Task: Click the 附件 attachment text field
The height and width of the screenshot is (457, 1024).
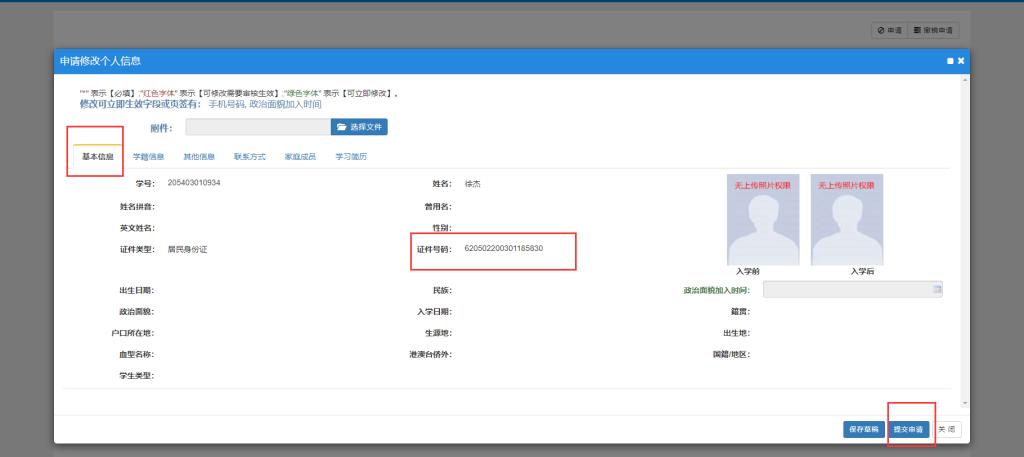Action: (257, 127)
